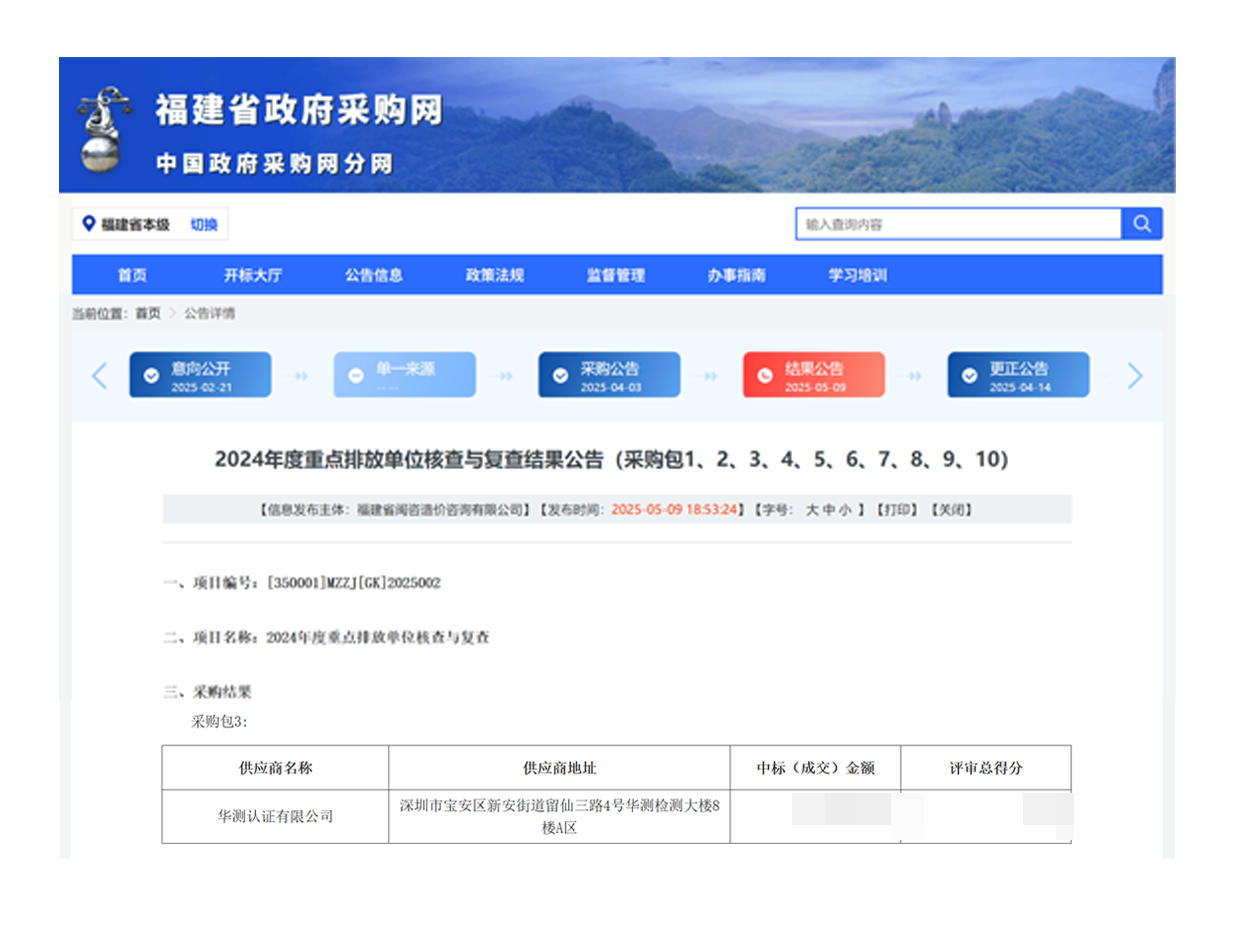Click the 采购包3 label
This screenshot has height=932, width=1242.
219,721
